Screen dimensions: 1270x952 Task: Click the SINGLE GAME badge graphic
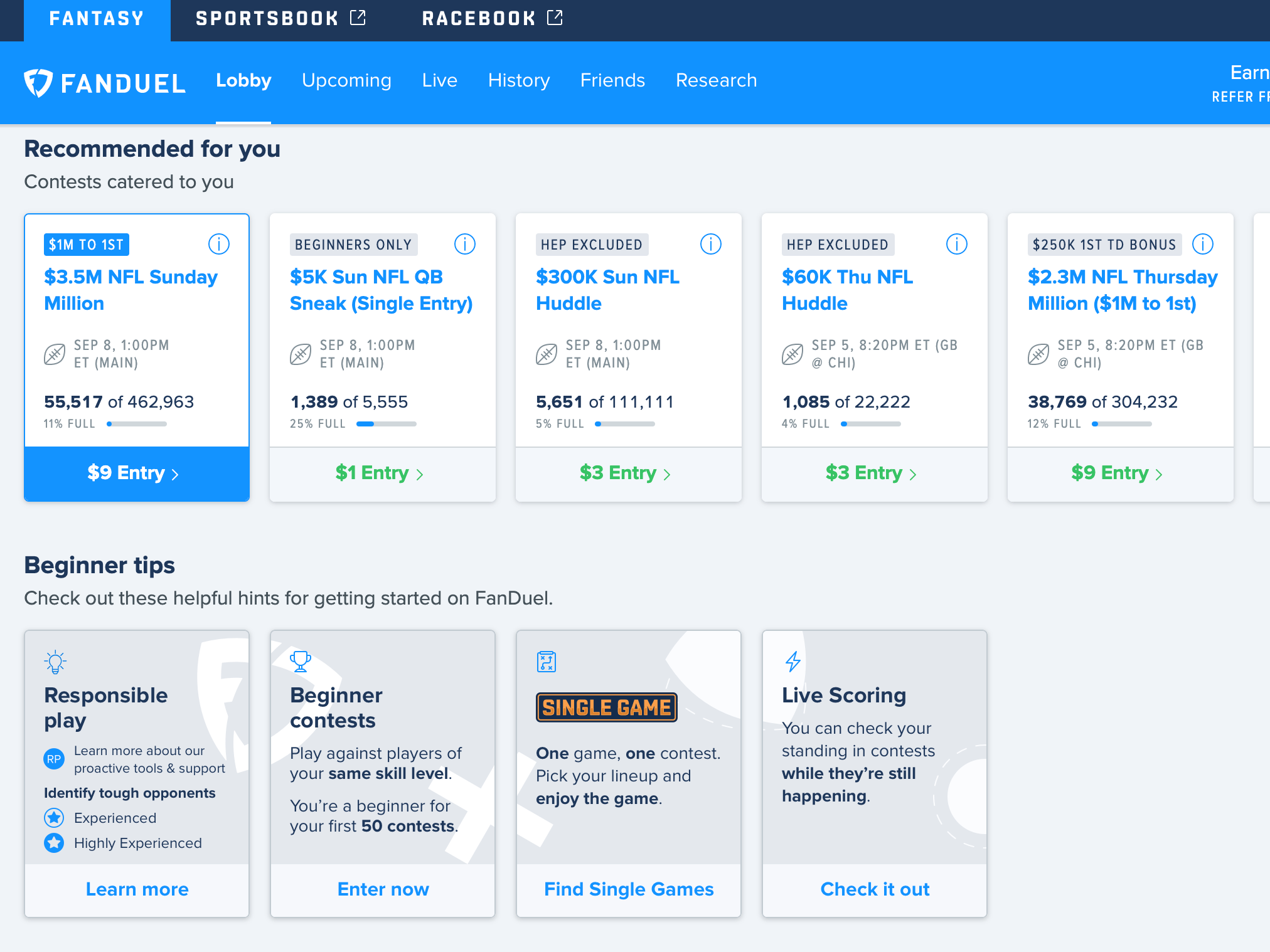point(606,707)
